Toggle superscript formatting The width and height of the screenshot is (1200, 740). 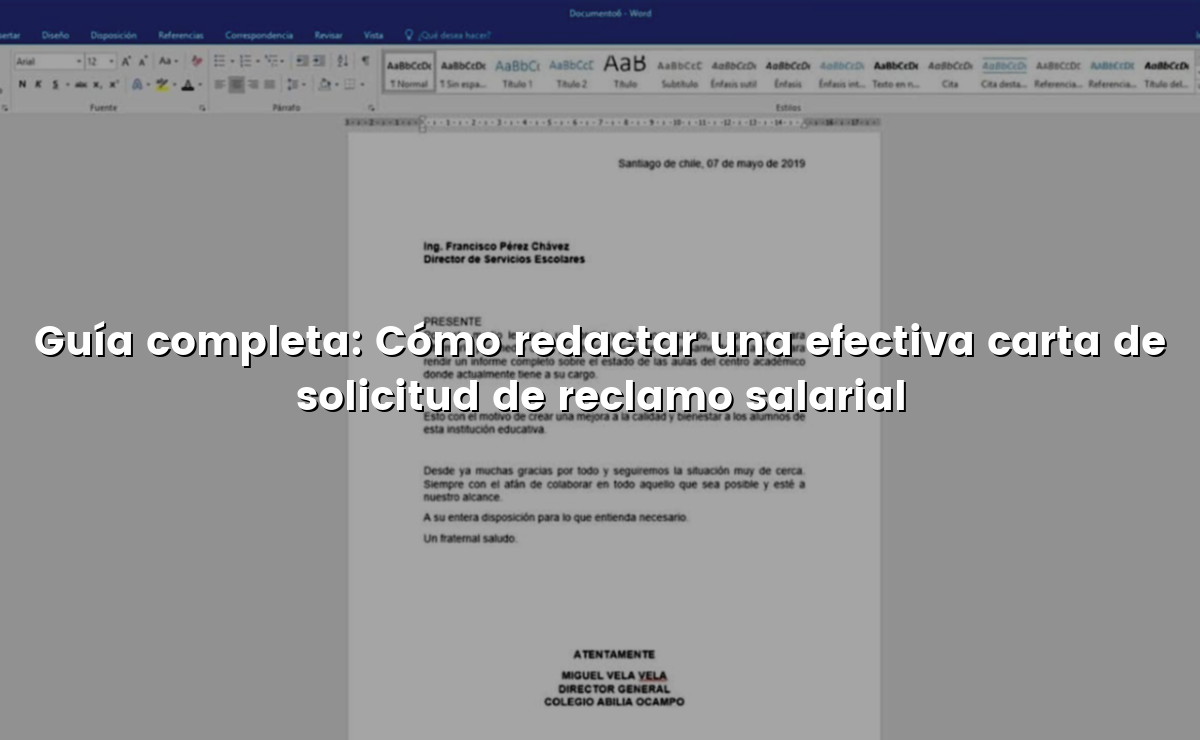[114, 85]
